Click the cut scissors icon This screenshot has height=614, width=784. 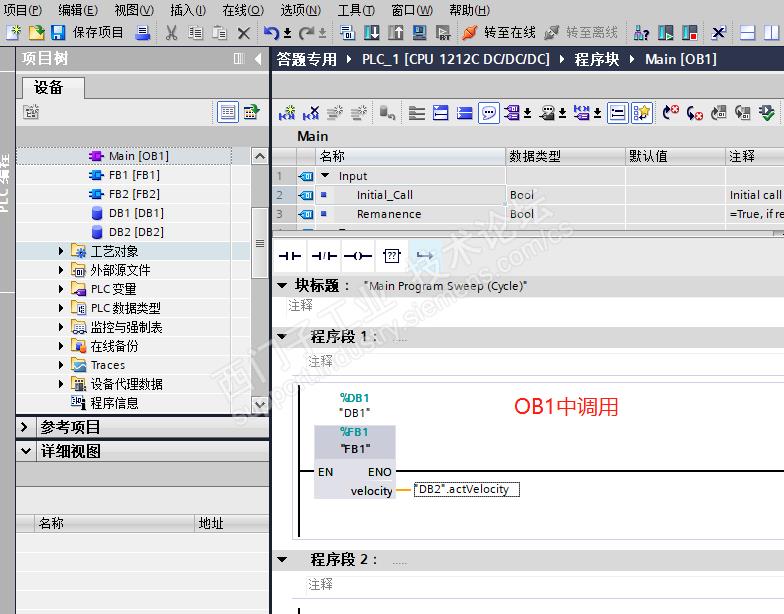point(171,32)
